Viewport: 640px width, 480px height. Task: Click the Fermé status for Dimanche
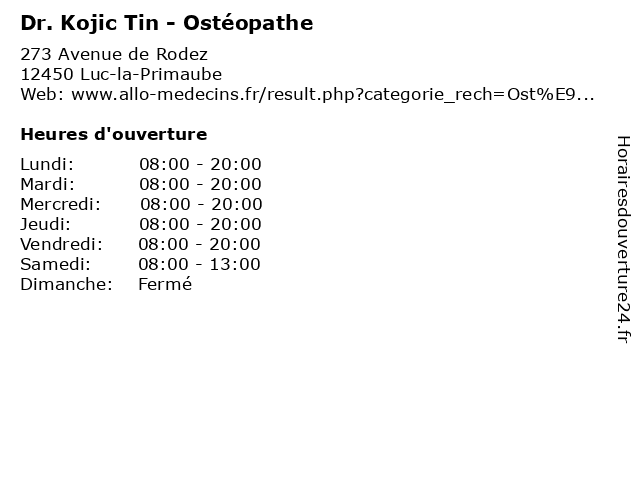click(165, 284)
